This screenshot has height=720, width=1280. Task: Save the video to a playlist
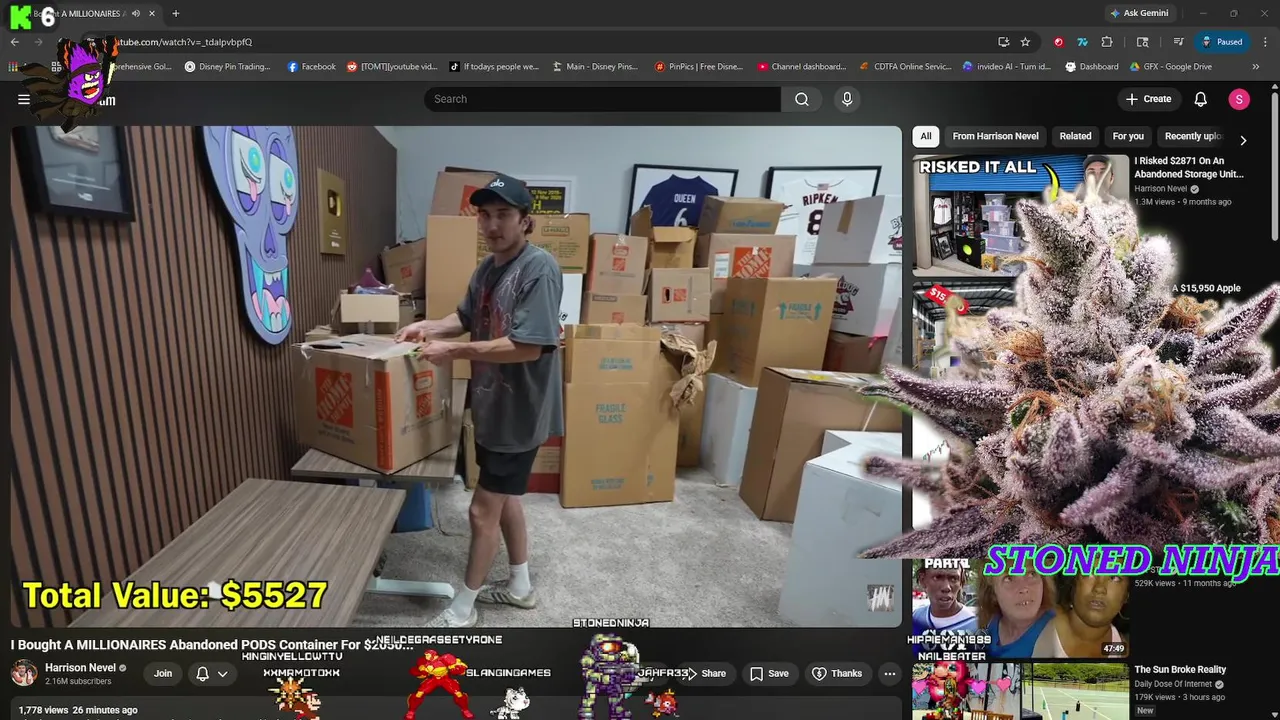pos(769,673)
